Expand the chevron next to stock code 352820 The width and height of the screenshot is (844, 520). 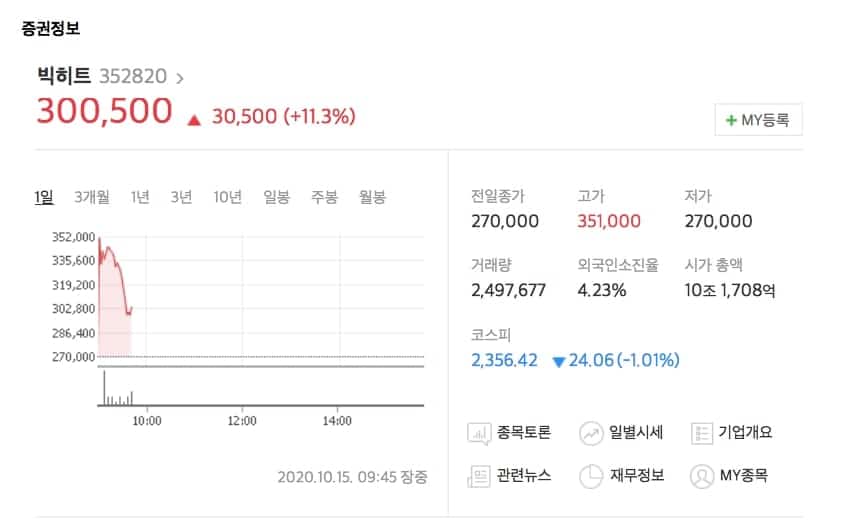pos(180,77)
